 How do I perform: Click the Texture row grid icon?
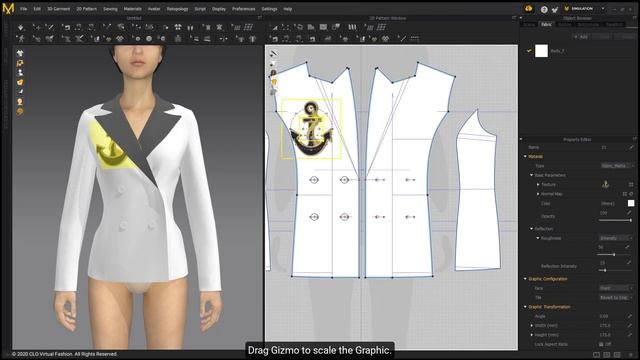631,184
